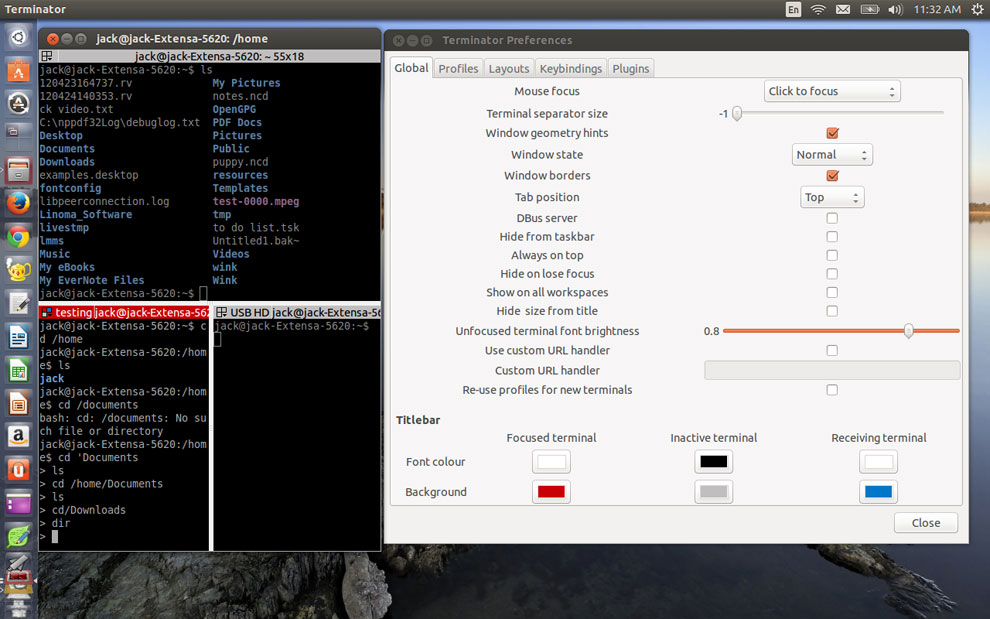The height and width of the screenshot is (619, 990).
Task: Open the Mouse focus dropdown
Action: pyautogui.click(x=832, y=91)
